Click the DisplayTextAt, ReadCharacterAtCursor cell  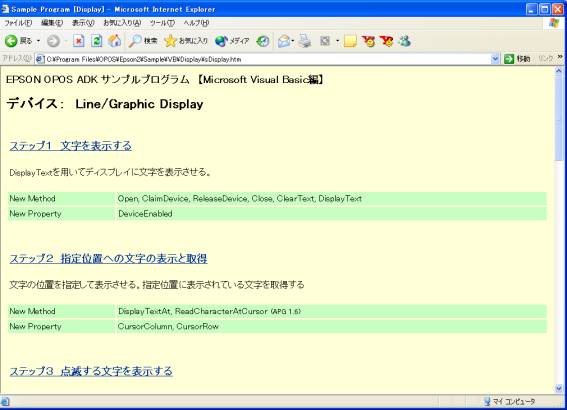(x=331, y=311)
